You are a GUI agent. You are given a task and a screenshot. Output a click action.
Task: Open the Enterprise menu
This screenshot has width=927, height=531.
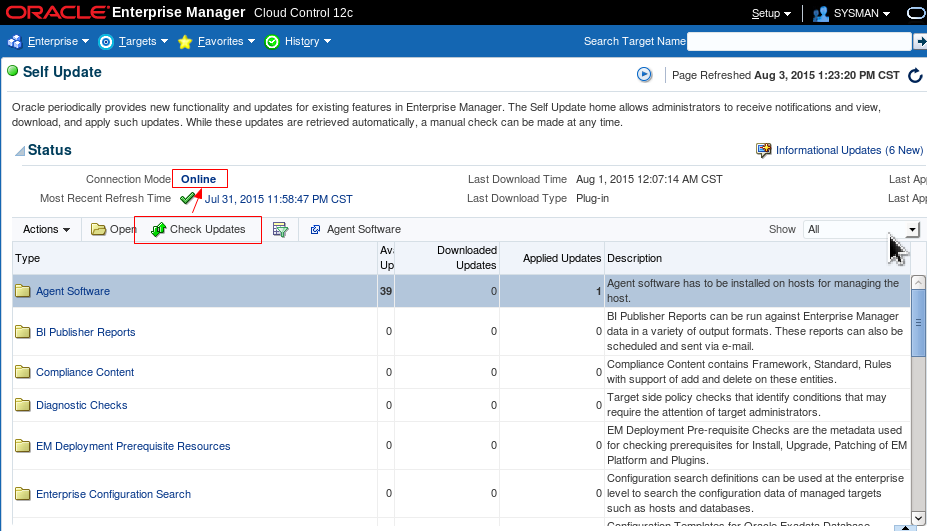tap(59, 41)
